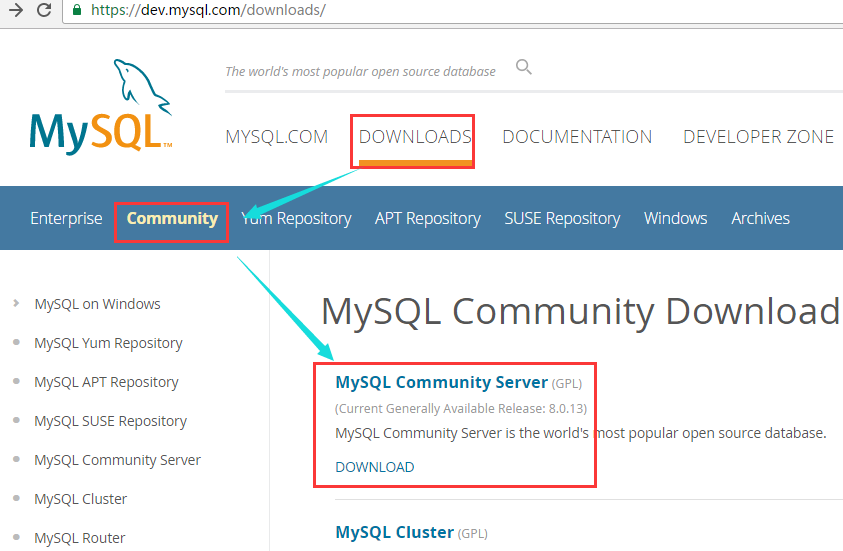The width and height of the screenshot is (843, 551).
Task: Open MYSQL.COM top navigation tab
Action: tap(276, 137)
